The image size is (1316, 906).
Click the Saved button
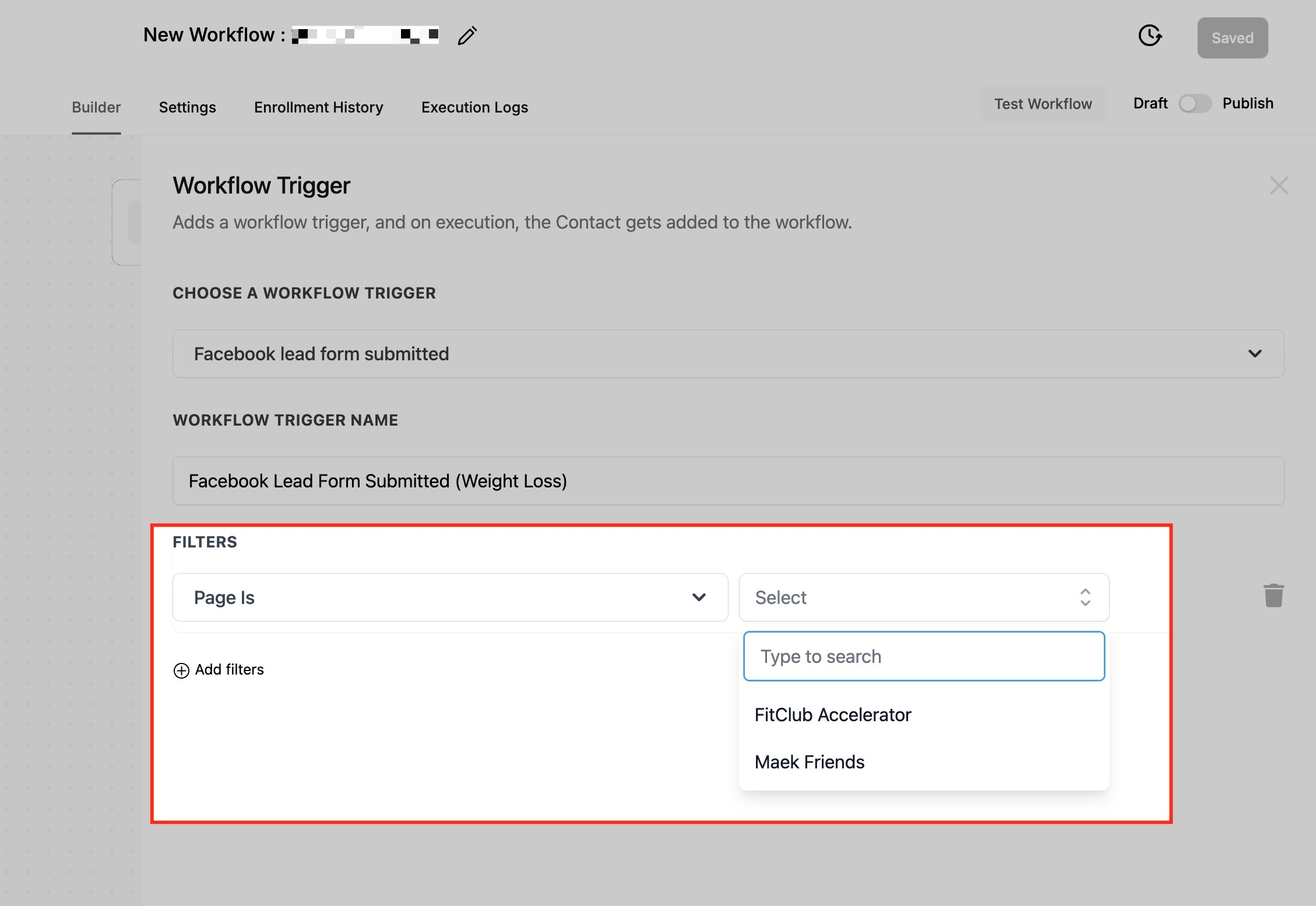(x=1232, y=38)
